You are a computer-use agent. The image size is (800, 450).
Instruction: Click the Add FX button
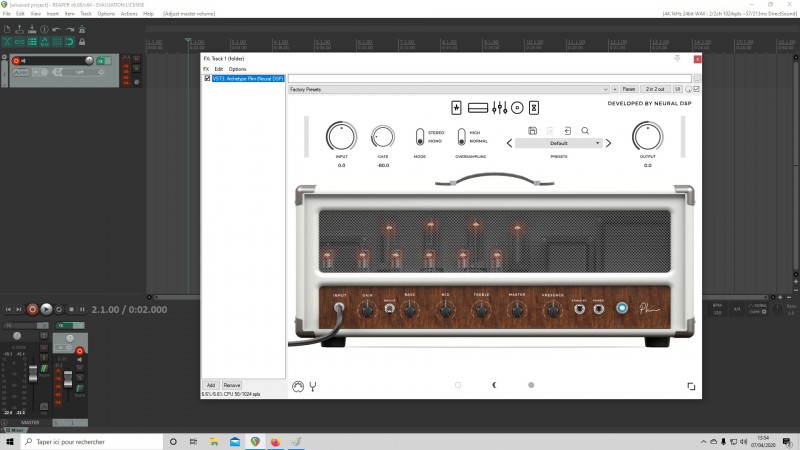pos(211,385)
